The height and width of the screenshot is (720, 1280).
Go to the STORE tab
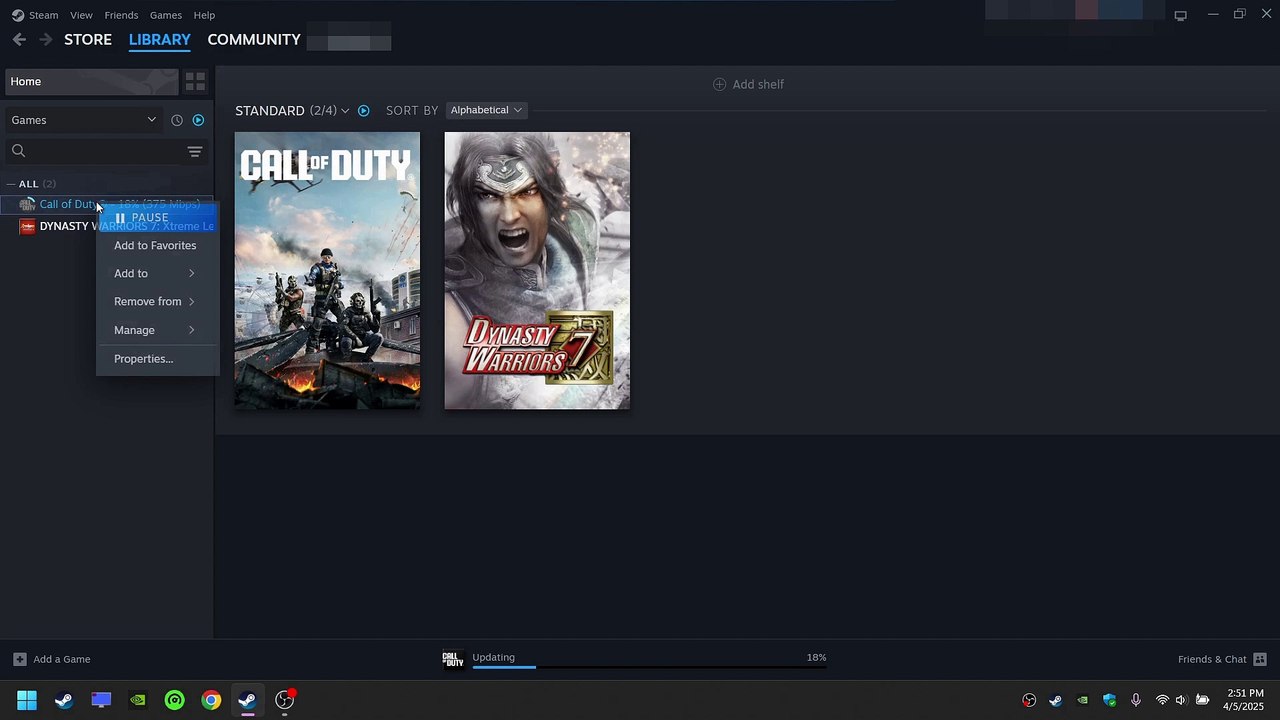click(88, 39)
